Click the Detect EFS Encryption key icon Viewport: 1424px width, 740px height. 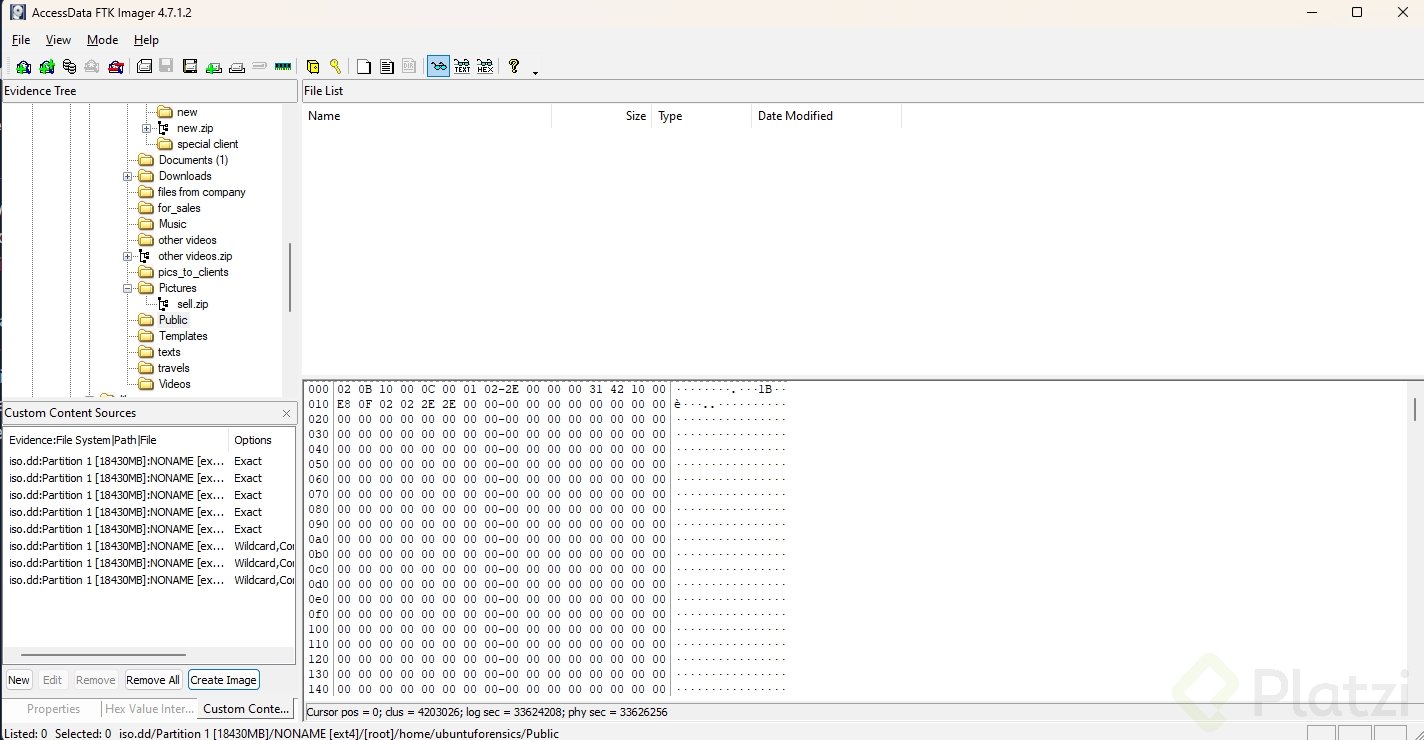point(335,67)
